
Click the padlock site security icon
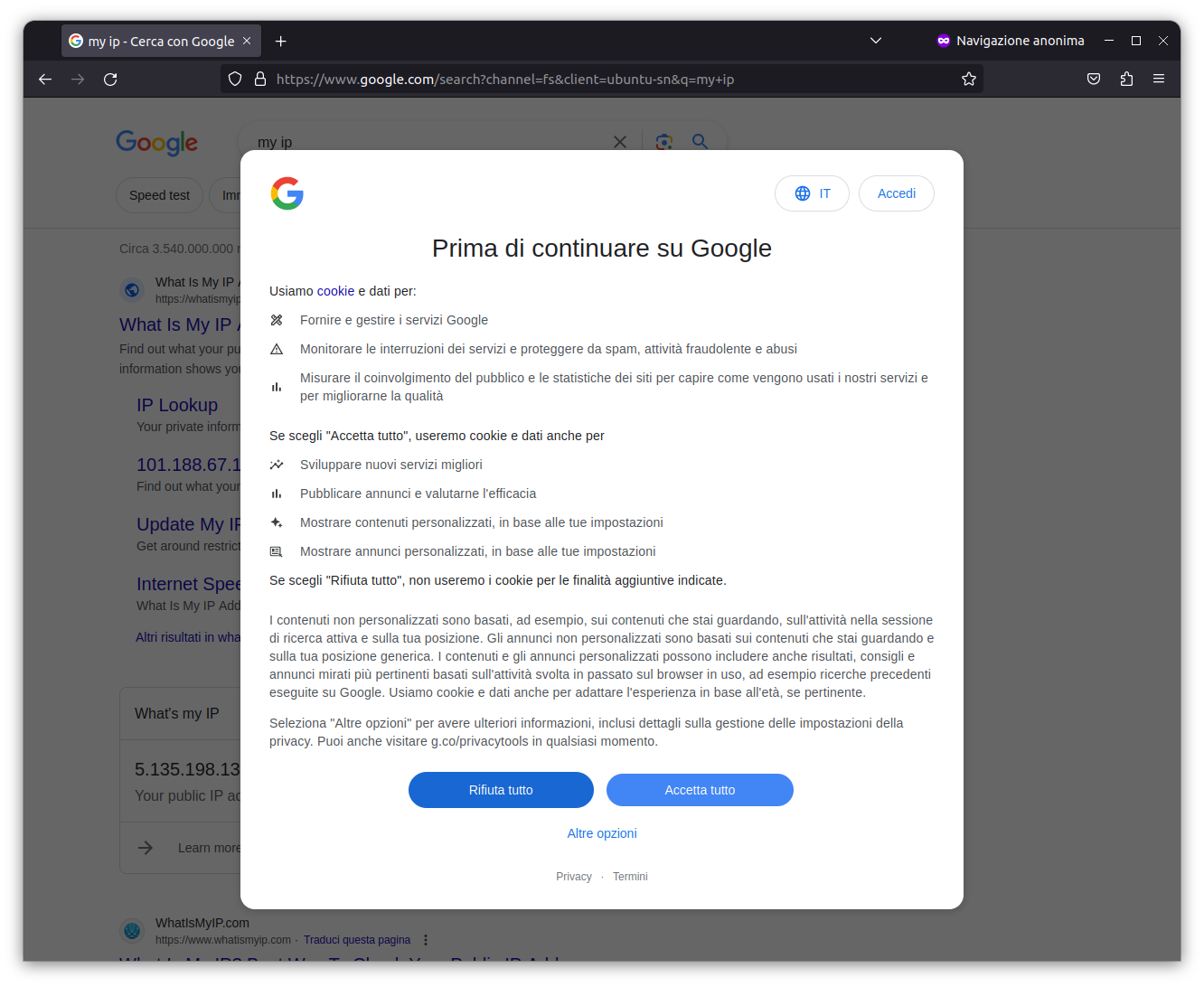point(260,80)
